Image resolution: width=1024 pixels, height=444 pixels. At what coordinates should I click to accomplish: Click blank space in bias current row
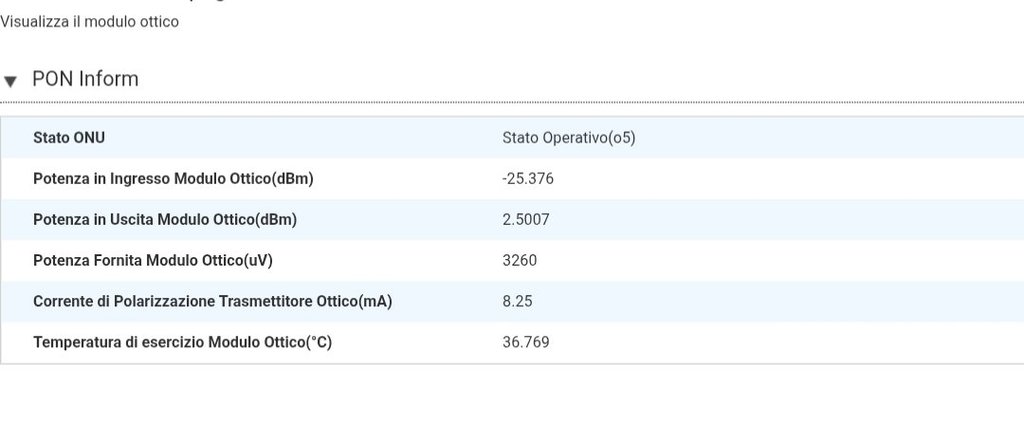coord(784,302)
